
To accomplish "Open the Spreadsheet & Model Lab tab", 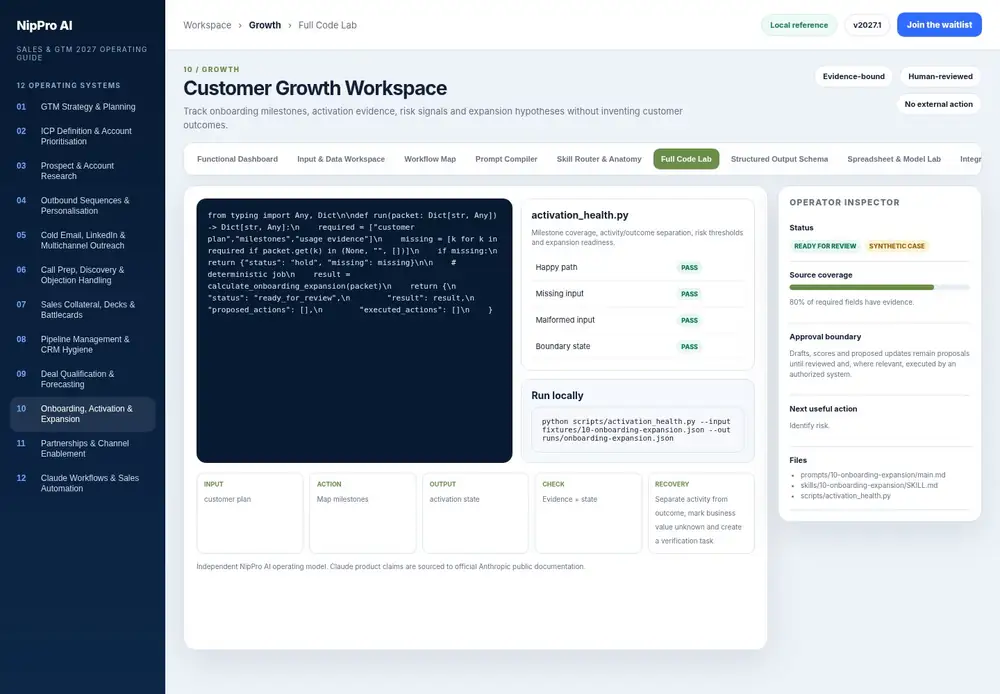I will coord(893,159).
